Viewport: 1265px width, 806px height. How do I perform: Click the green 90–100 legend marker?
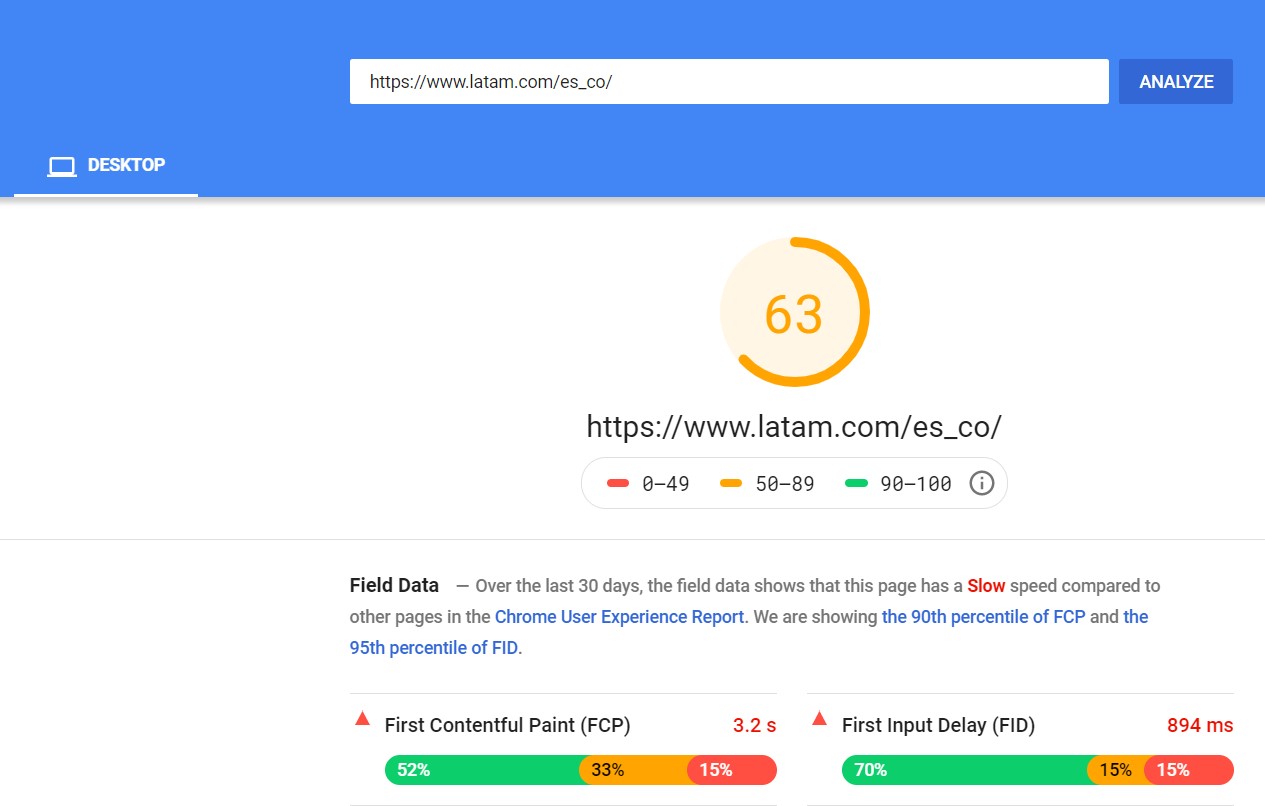pyautogui.click(x=856, y=484)
